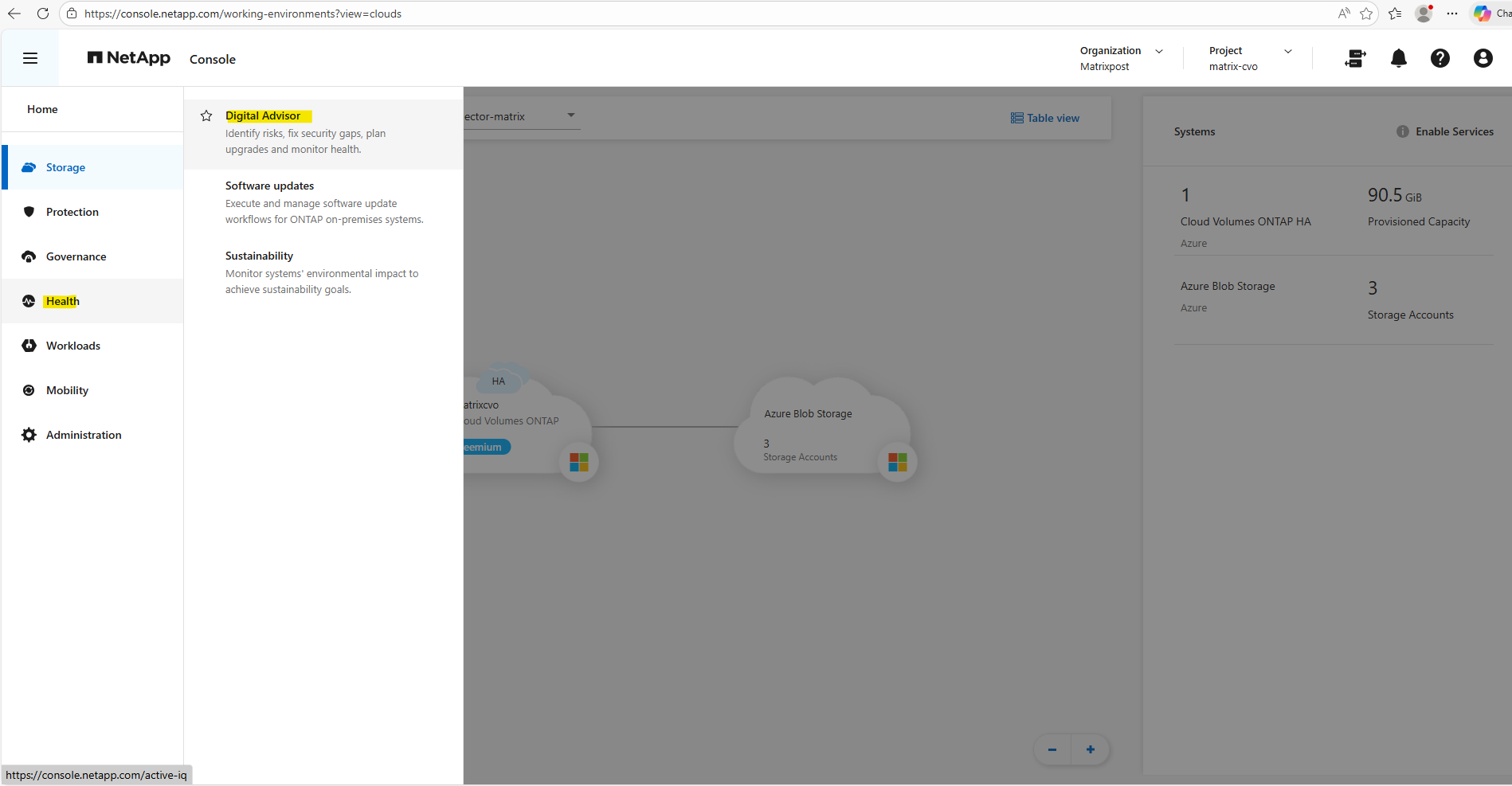Select Governance menu item
This screenshot has height=786, width=1512.
pyautogui.click(x=92, y=256)
